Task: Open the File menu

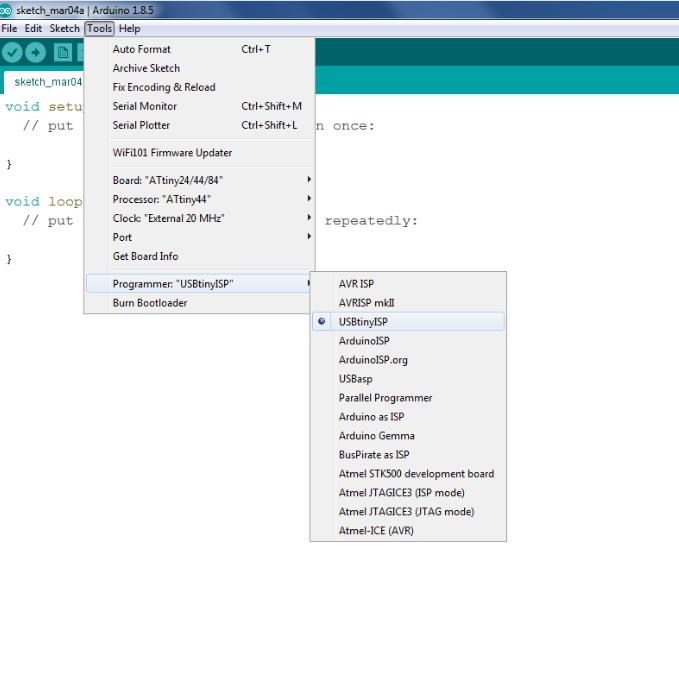Action: [9, 29]
